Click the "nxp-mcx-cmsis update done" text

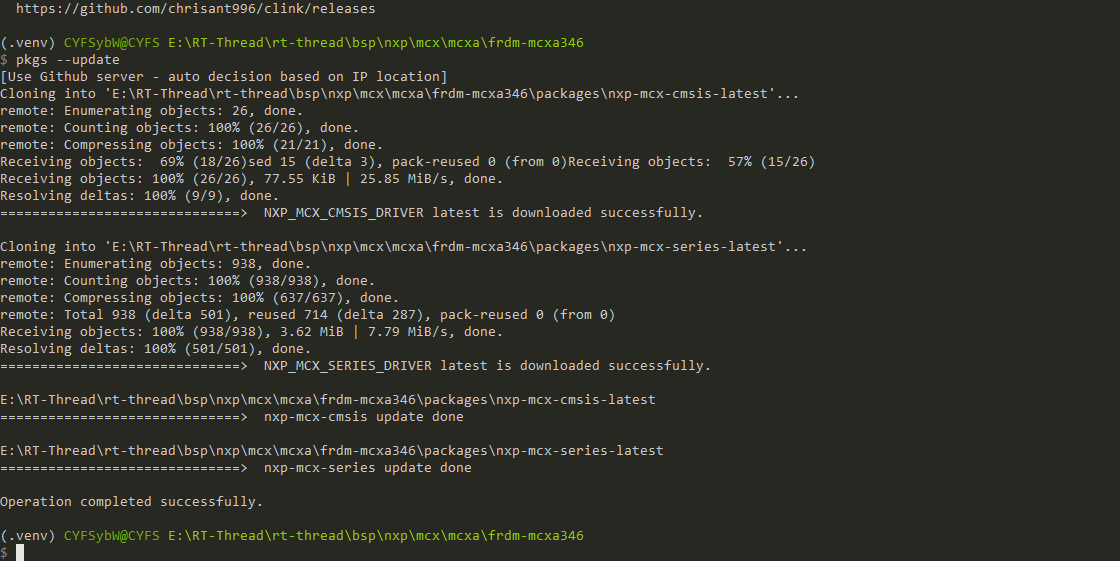pos(363,416)
